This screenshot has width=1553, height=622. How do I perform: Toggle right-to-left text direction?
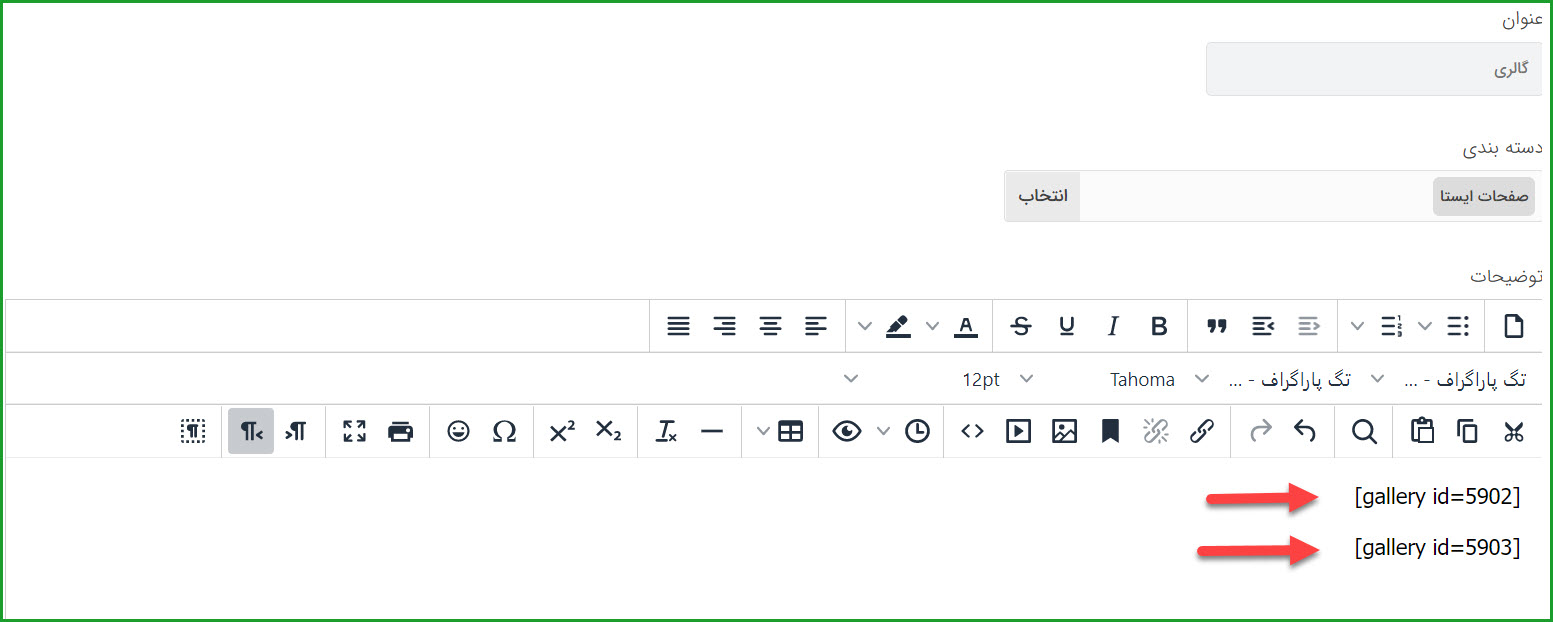pos(250,431)
